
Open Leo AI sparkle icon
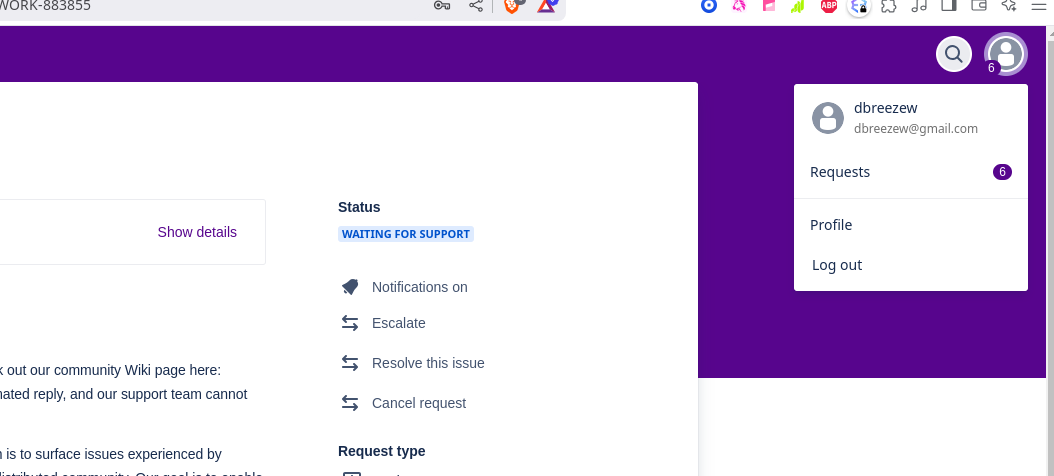(x=1008, y=6)
